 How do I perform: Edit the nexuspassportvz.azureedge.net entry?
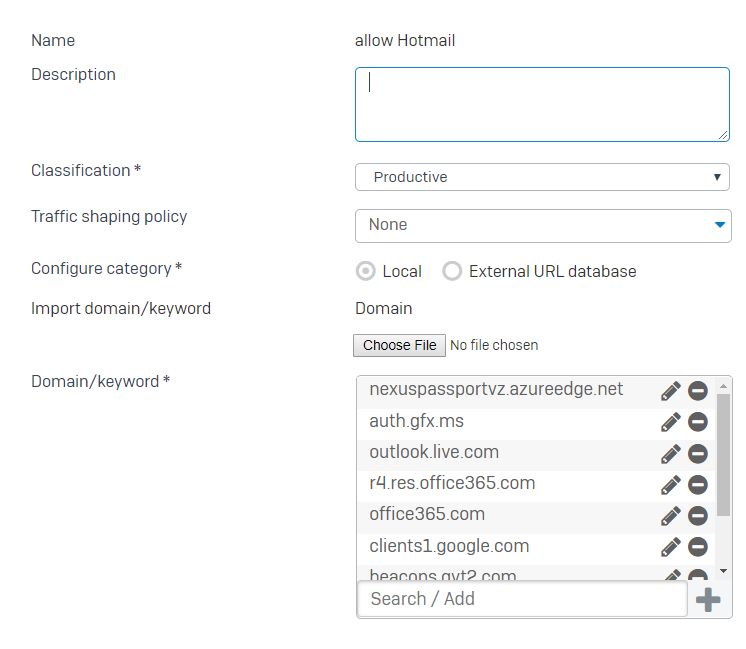670,391
